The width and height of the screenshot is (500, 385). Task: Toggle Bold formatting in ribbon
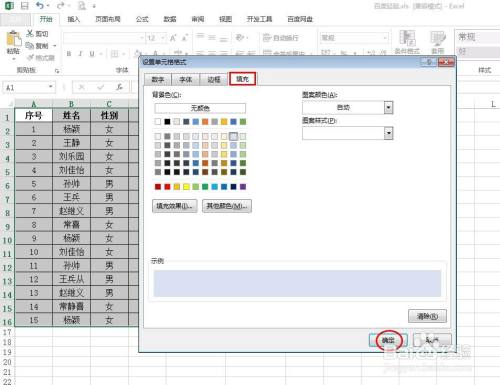click(x=69, y=54)
